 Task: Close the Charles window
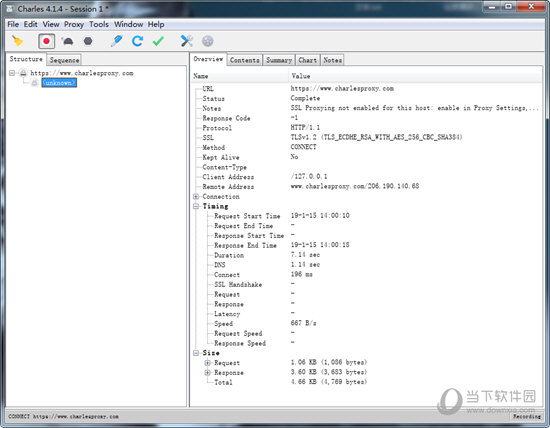pyautogui.click(x=531, y=6)
